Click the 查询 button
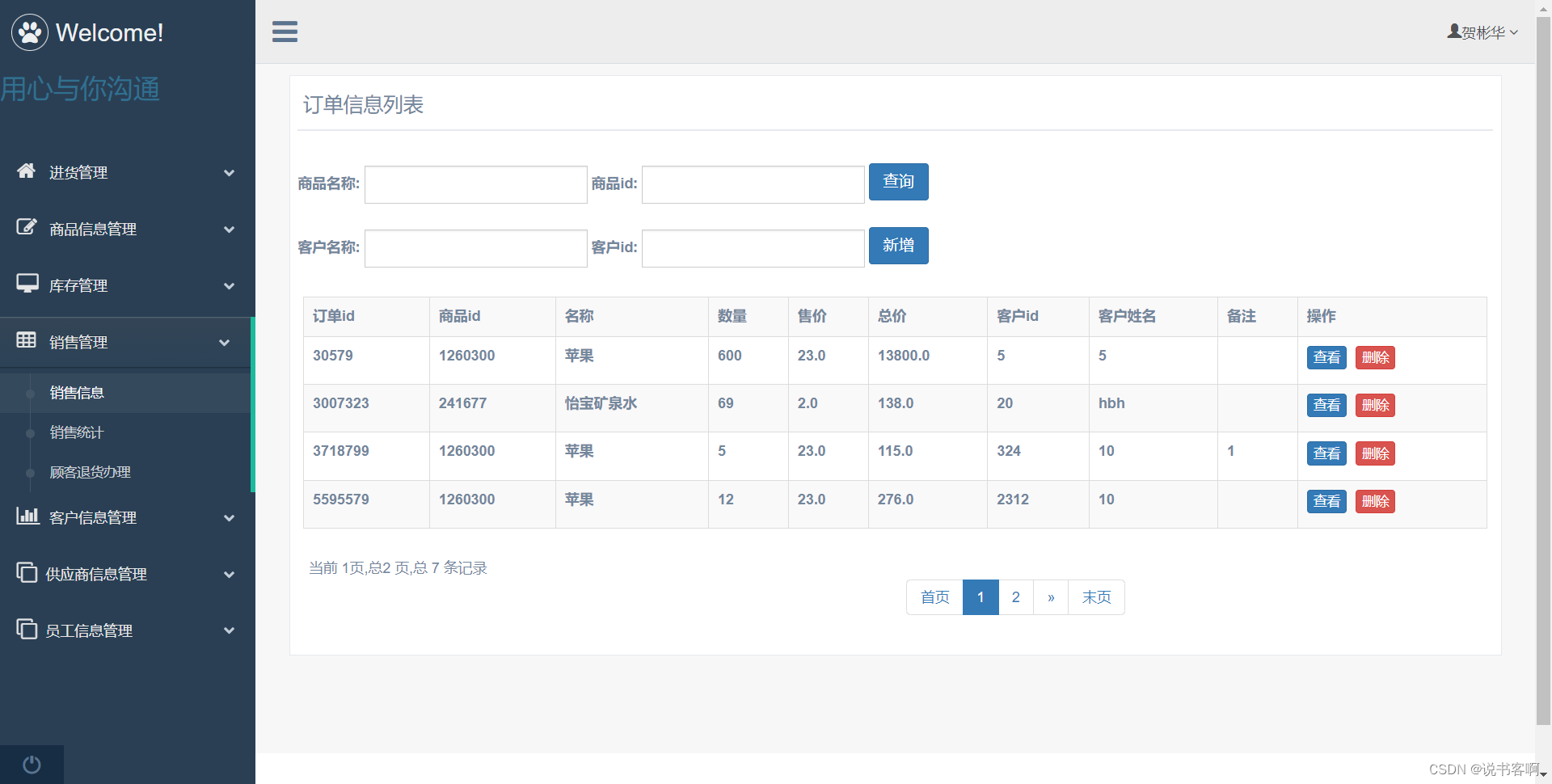Viewport: 1552px width, 784px height. click(898, 182)
